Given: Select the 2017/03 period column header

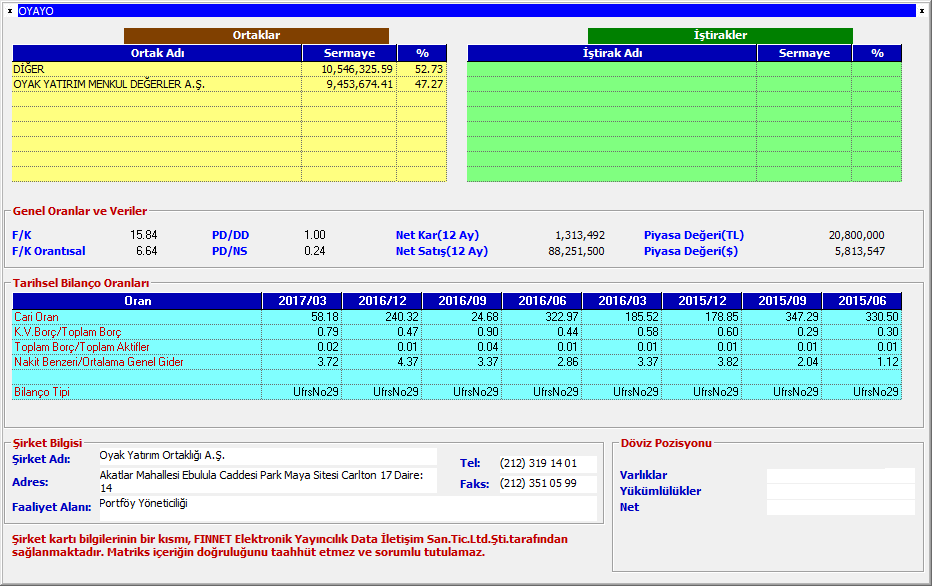Looking at the screenshot, I should 302,301.
